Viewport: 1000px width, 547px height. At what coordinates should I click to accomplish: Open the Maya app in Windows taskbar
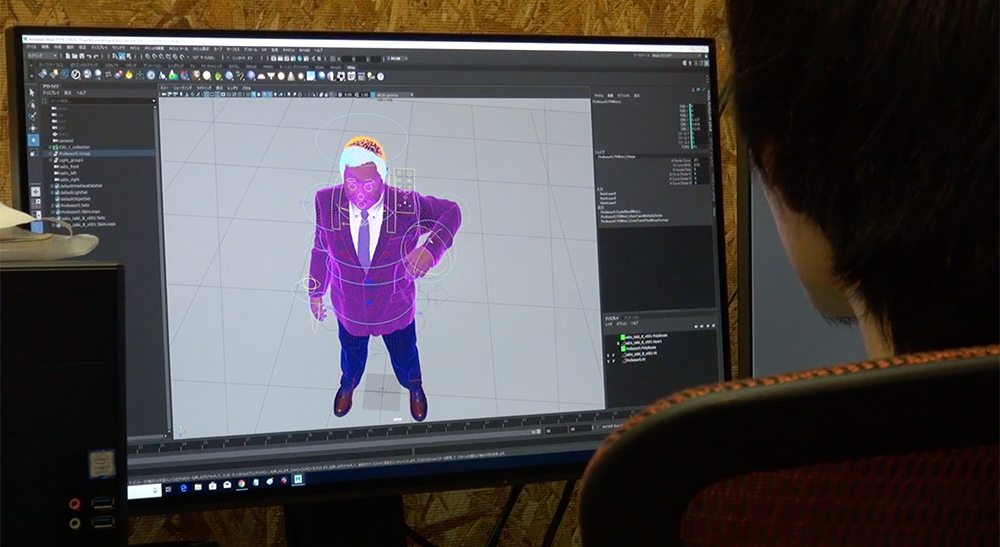(x=298, y=480)
